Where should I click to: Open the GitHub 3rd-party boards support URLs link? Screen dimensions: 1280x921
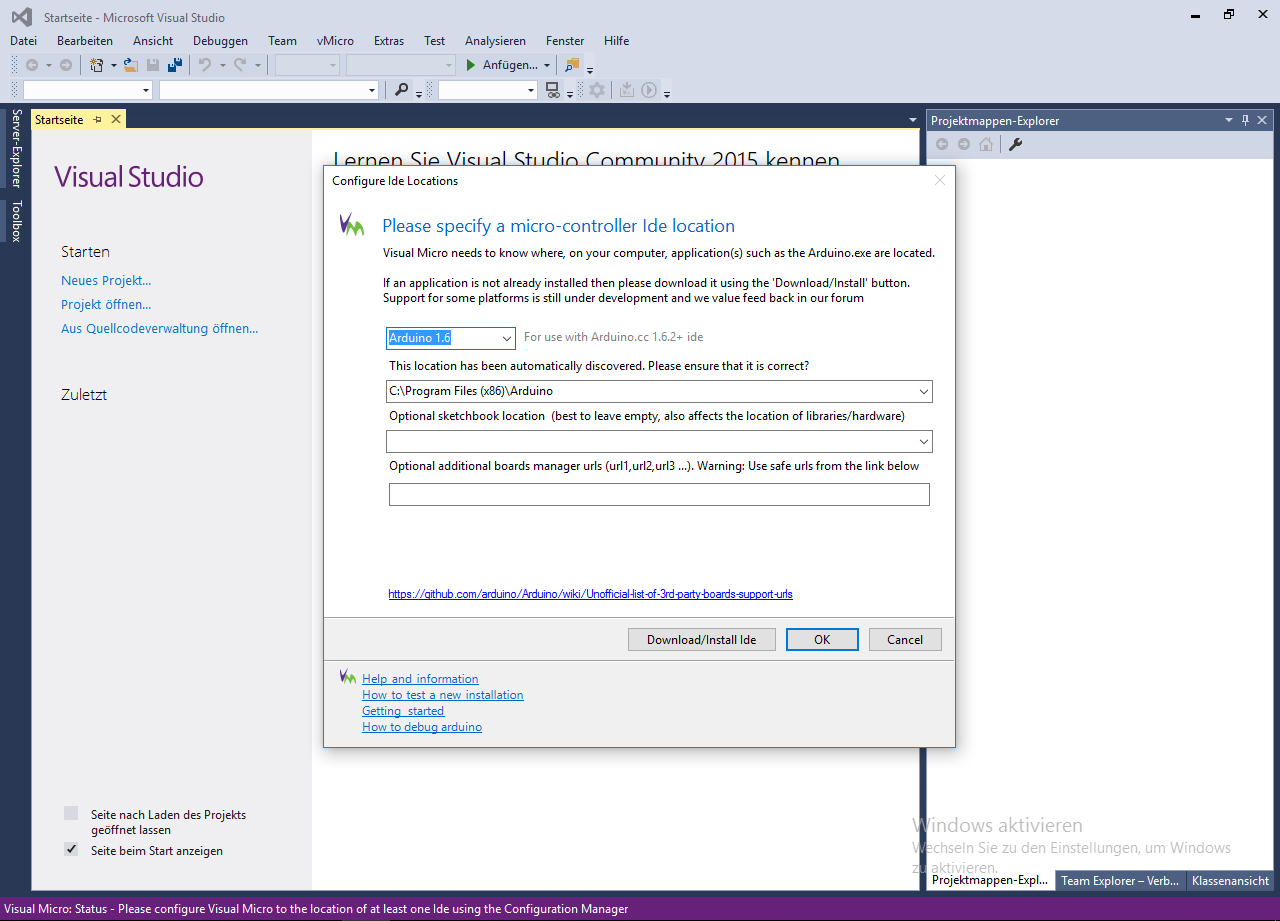[x=590, y=594]
